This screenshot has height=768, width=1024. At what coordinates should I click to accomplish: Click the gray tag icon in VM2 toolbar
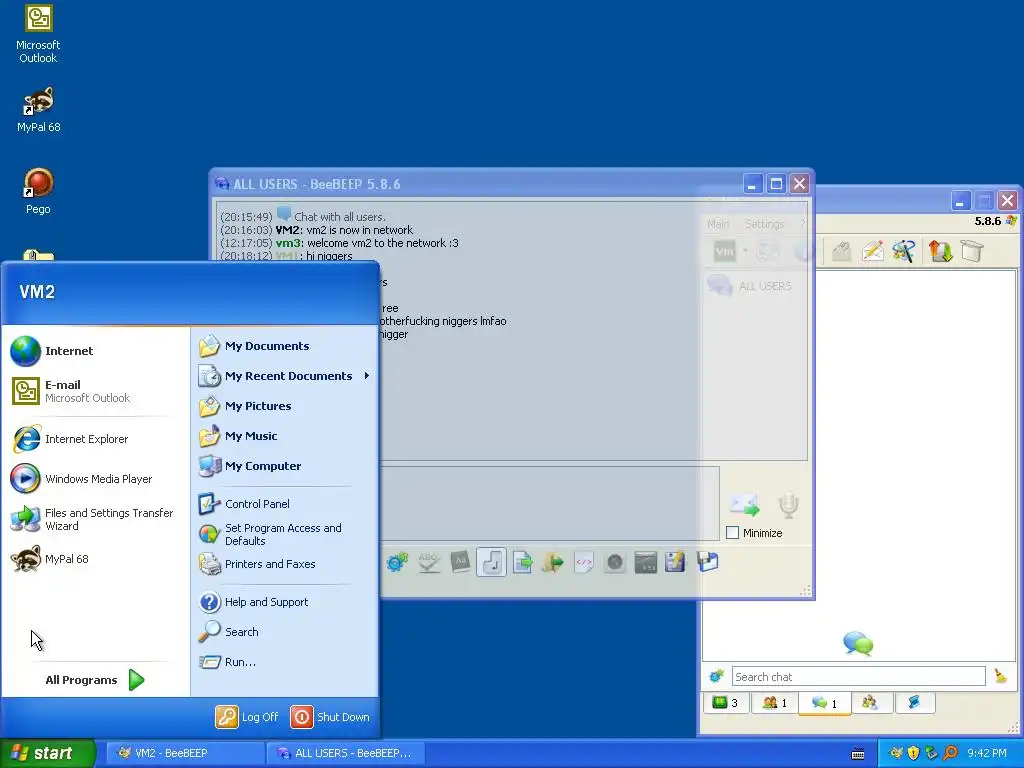[842, 251]
